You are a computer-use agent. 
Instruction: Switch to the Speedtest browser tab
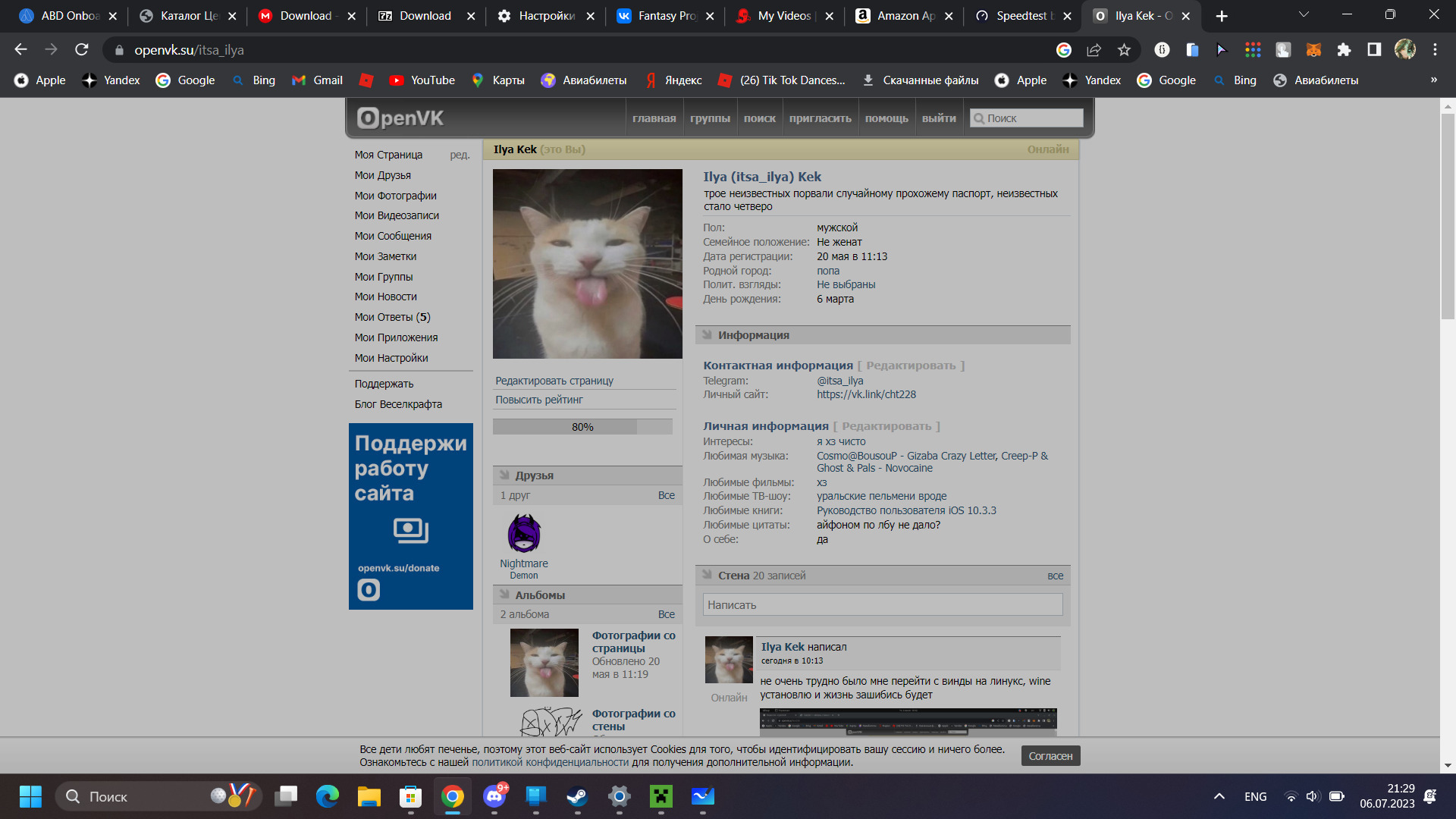1020,16
